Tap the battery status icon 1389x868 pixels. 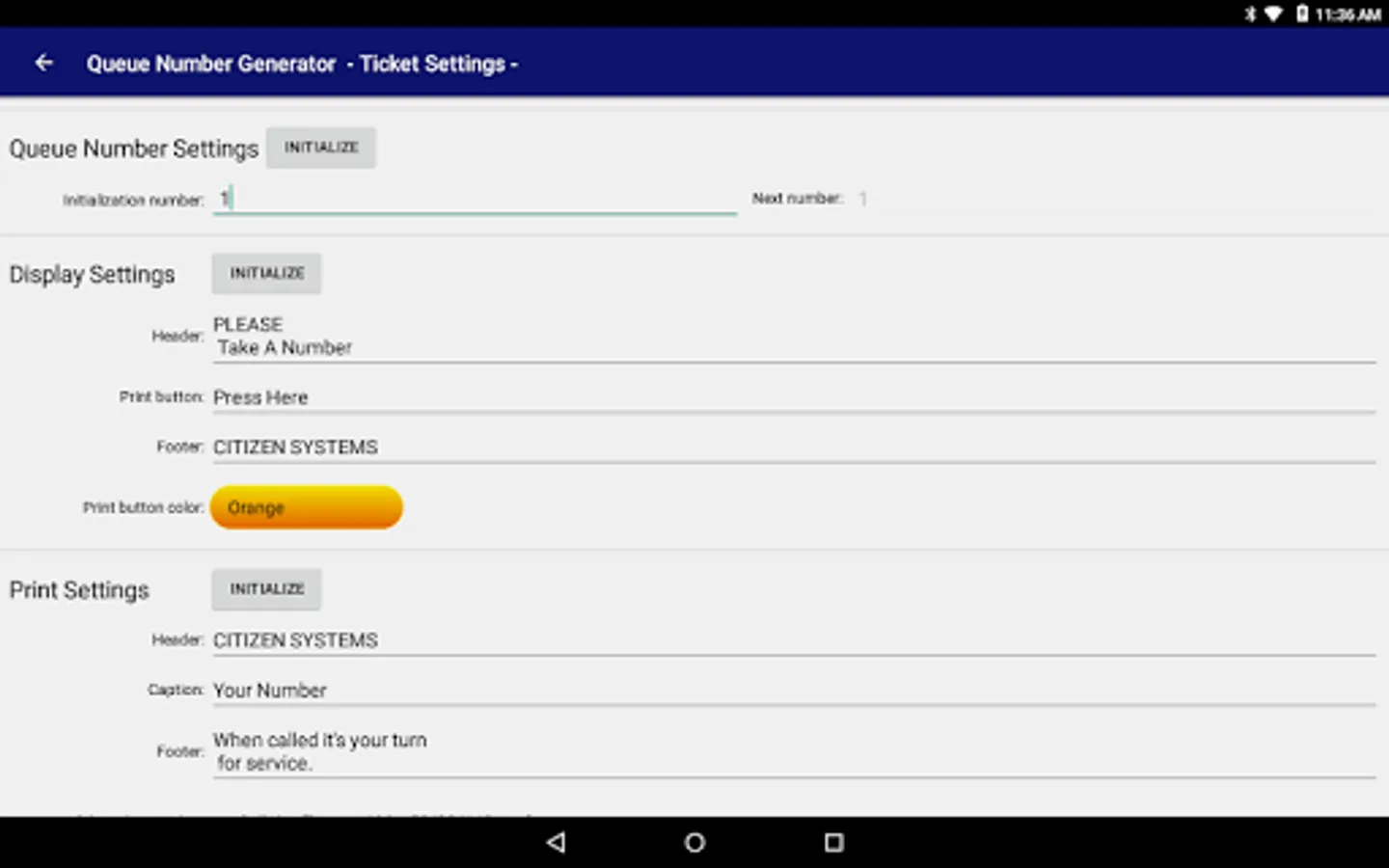pyautogui.click(x=1302, y=14)
